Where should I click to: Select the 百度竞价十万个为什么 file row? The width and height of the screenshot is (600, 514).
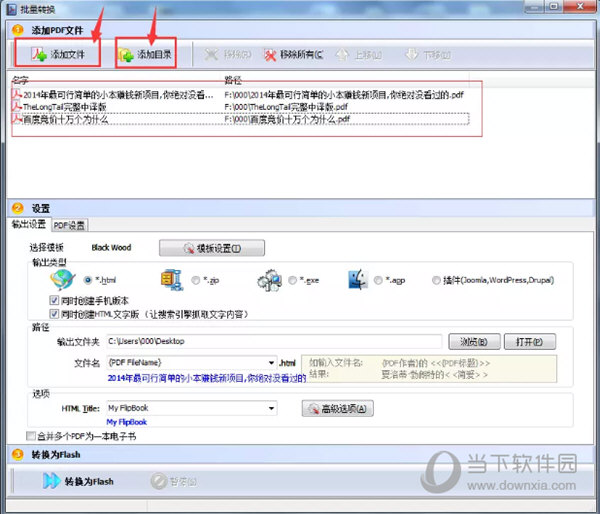240,119
